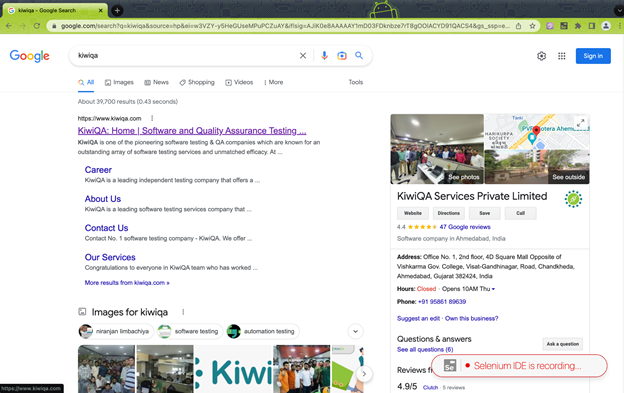Sign in to Google account
This screenshot has width=624, height=393.
(x=593, y=56)
